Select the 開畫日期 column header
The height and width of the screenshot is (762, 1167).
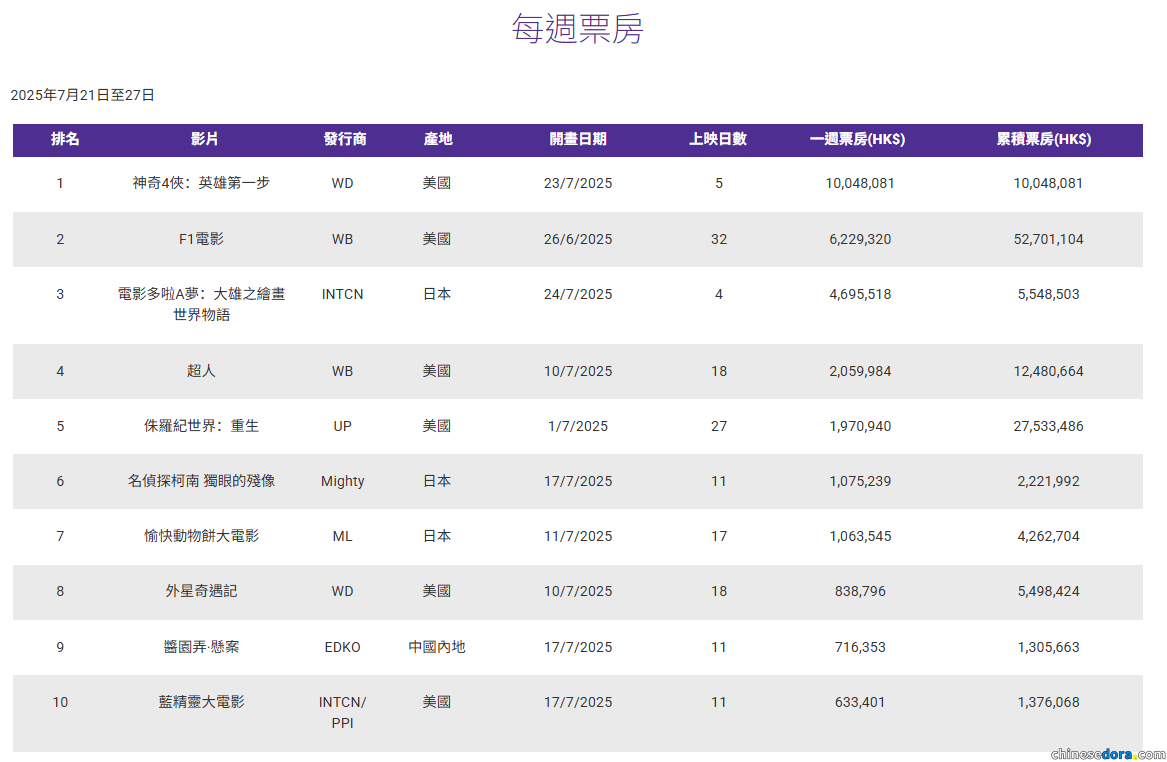click(578, 140)
